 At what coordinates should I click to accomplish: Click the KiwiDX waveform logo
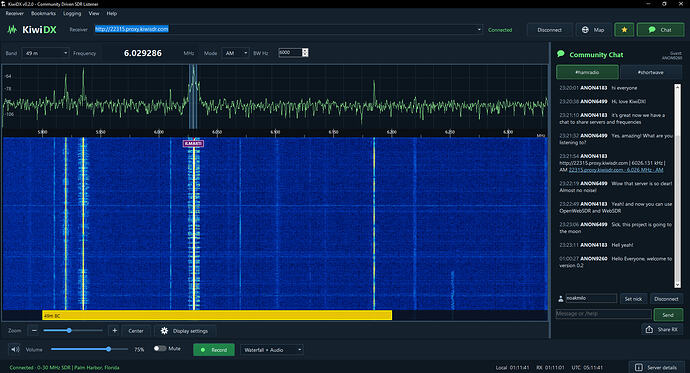(x=12, y=30)
